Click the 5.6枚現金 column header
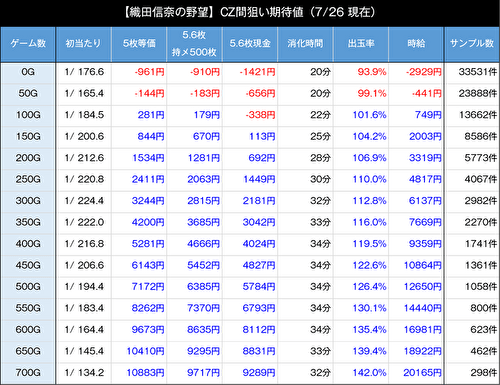Screen dimensions: 500x385 (250, 44)
